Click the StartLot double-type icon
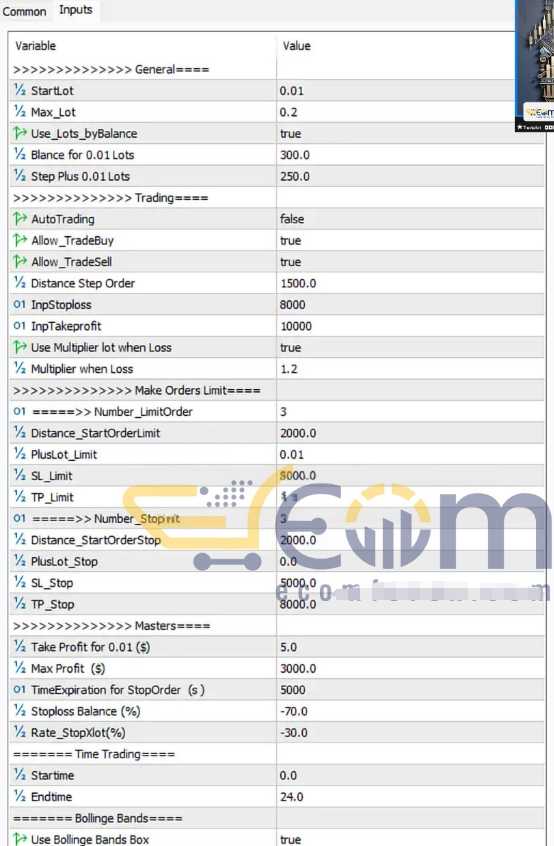The height and width of the screenshot is (846, 554). pos(20,91)
